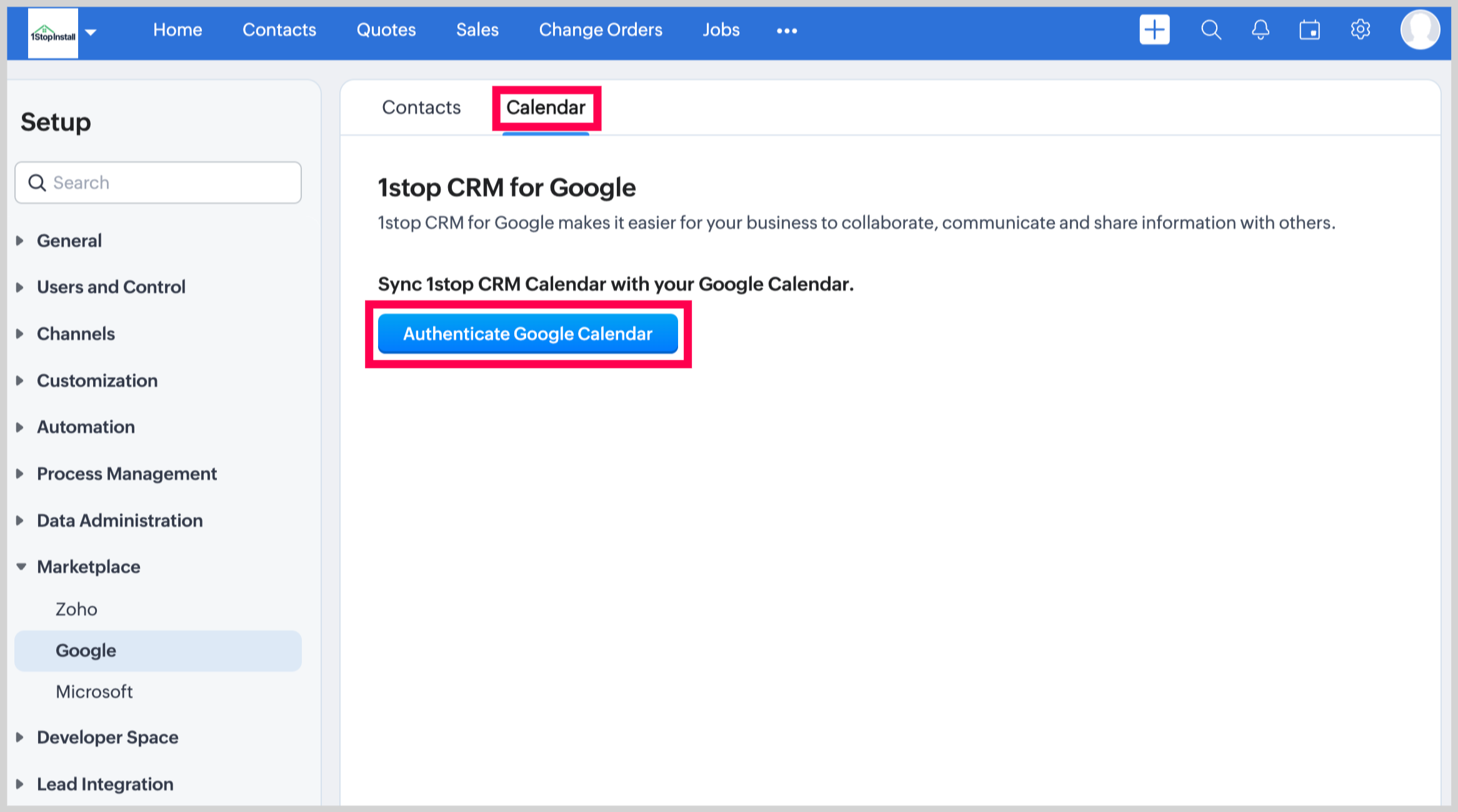Screen dimensions: 1458x812
Task: Expand the Automation section
Action: point(86,427)
